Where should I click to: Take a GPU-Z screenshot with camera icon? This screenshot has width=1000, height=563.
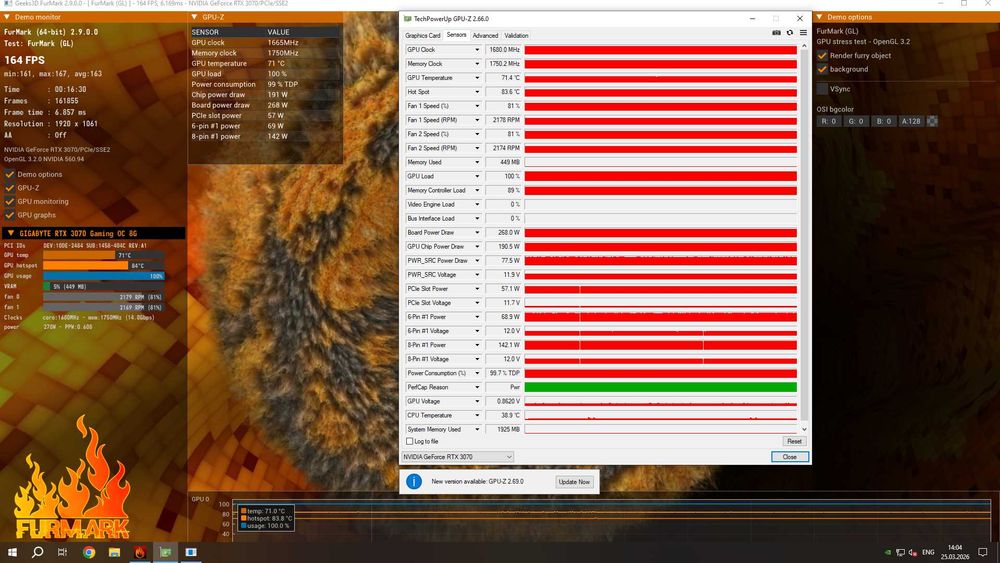(776, 33)
